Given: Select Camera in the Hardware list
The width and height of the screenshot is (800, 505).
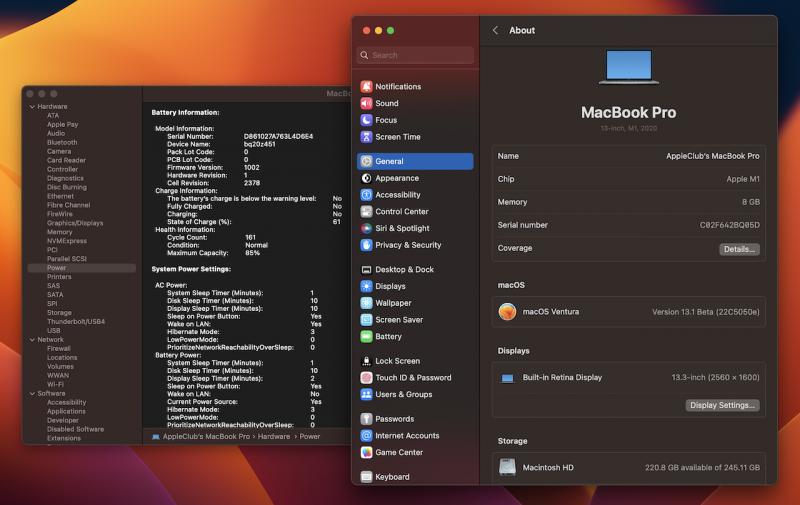Looking at the screenshot, I should pos(59,152).
